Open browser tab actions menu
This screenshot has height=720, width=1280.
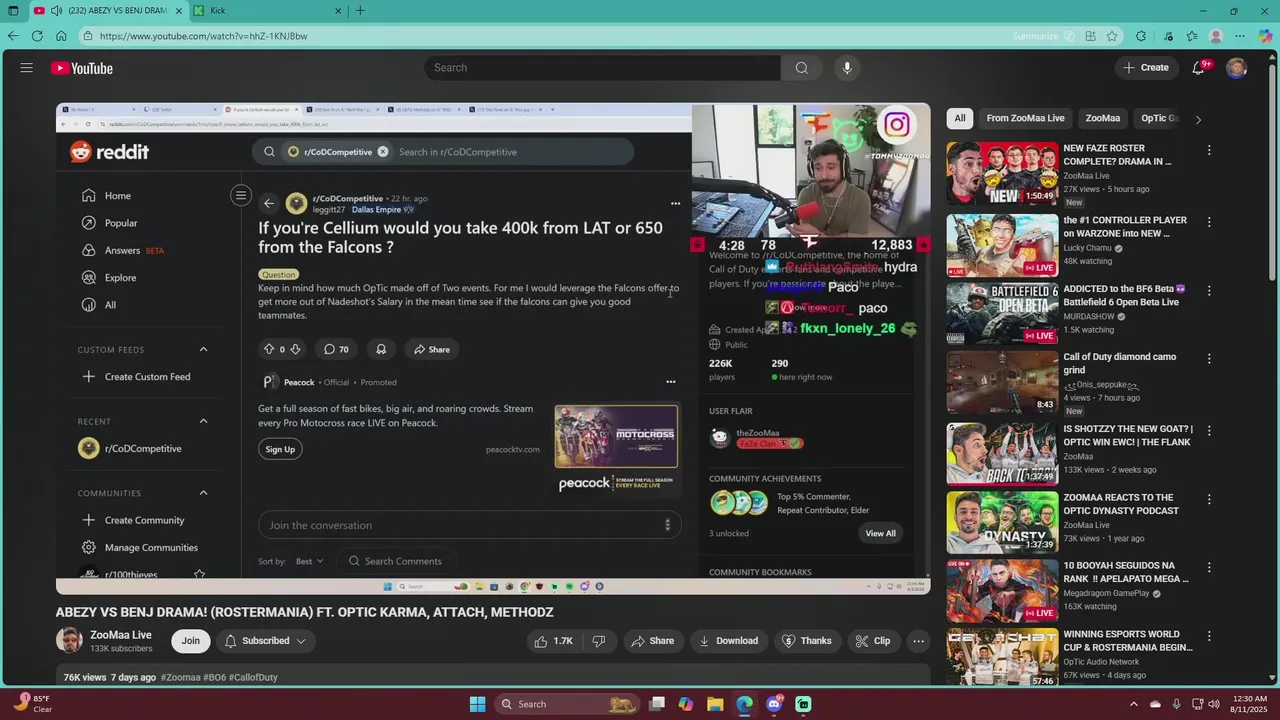(x=13, y=11)
